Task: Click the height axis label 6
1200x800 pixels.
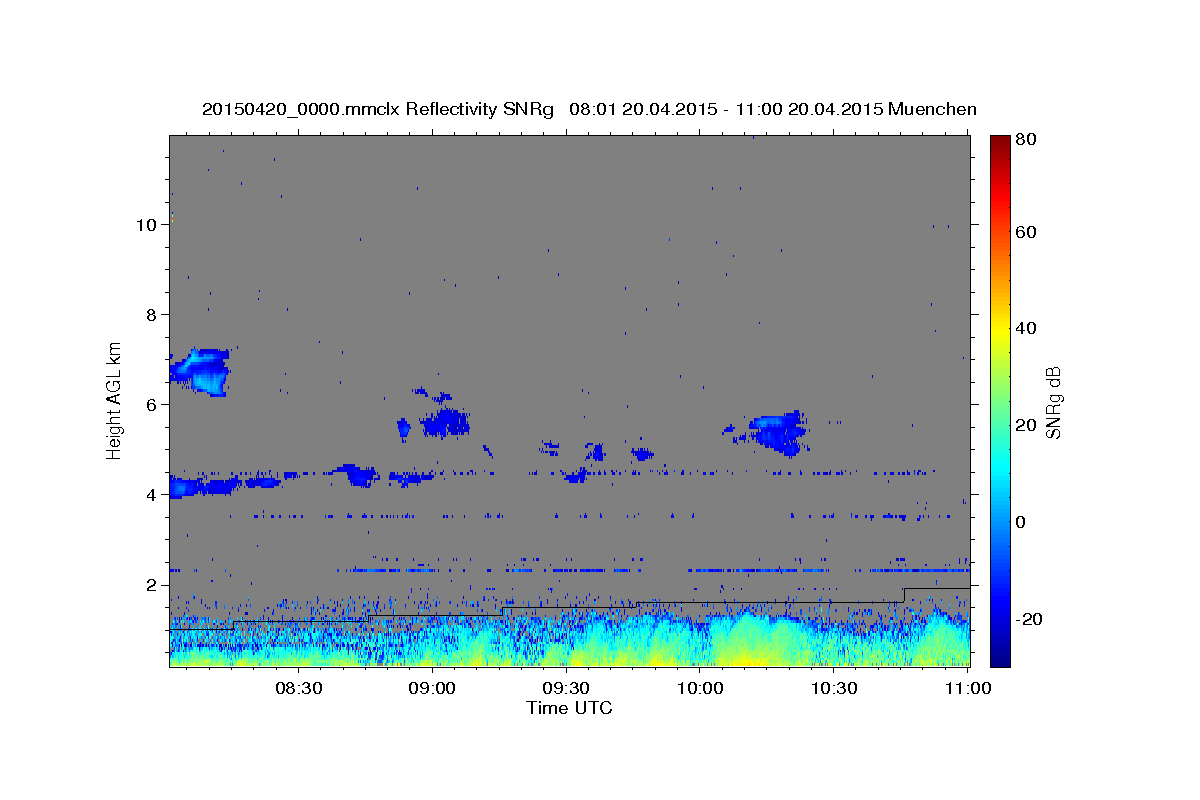Action: pyautogui.click(x=153, y=404)
